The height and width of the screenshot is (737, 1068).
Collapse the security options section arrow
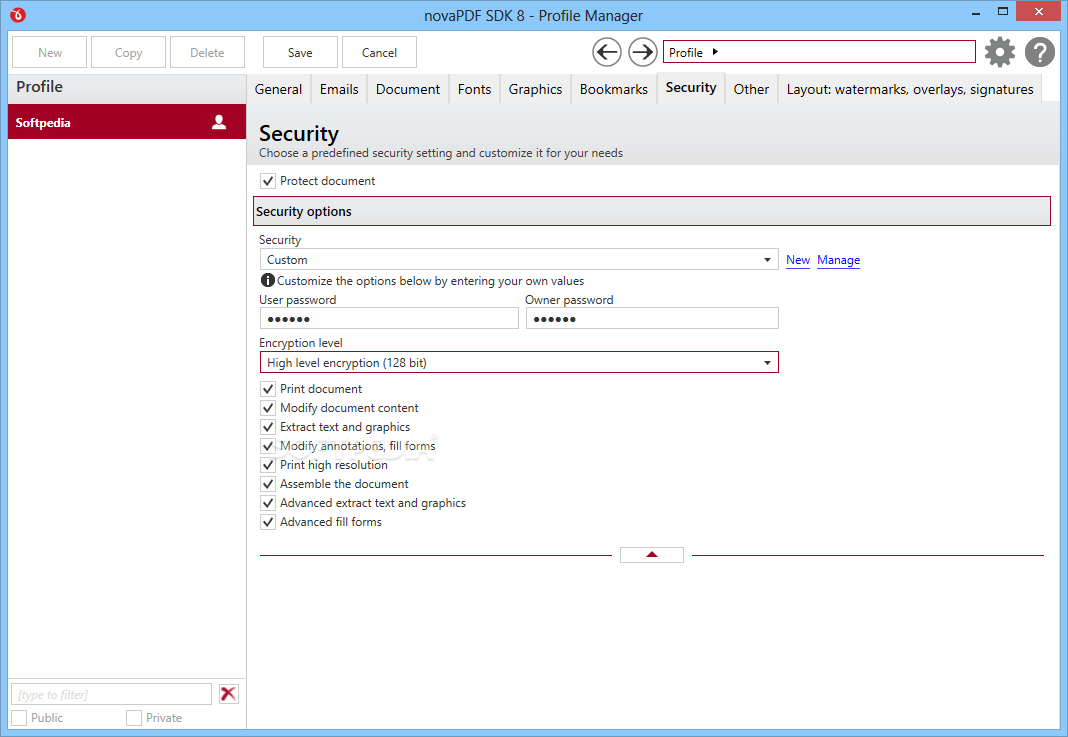(x=652, y=555)
